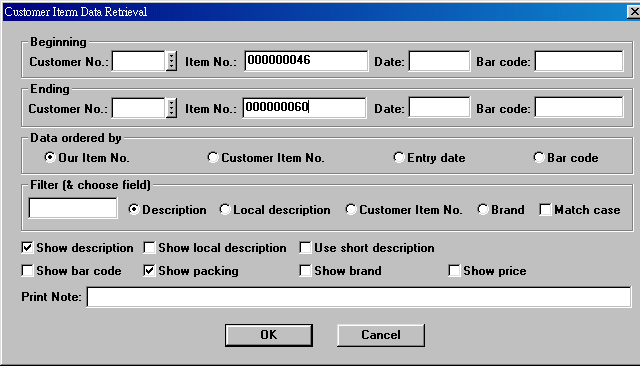Click the Ending Date field

[439, 107]
